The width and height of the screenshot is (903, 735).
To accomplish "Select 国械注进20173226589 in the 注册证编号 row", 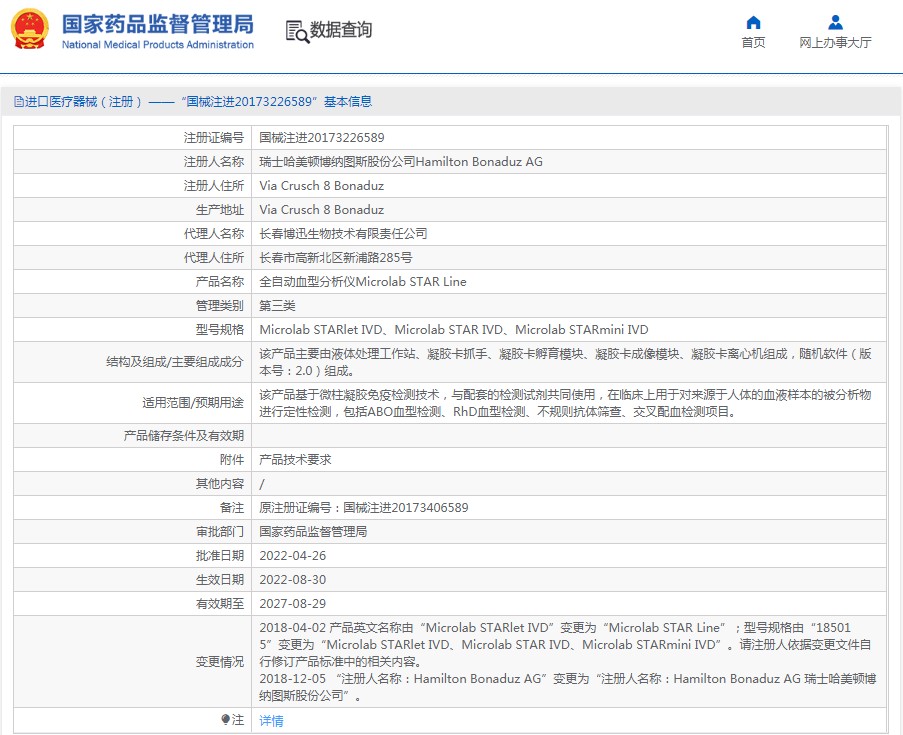I will [x=322, y=138].
